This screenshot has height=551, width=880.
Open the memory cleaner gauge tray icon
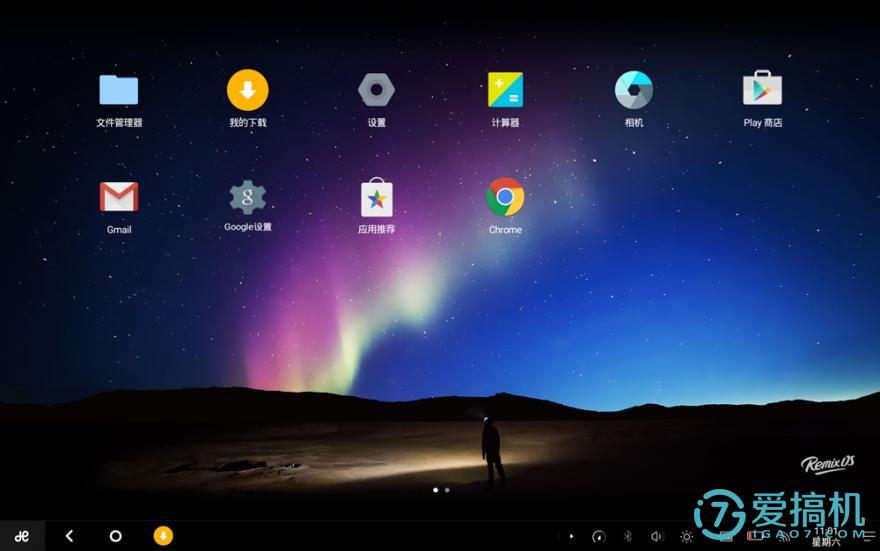pos(599,536)
